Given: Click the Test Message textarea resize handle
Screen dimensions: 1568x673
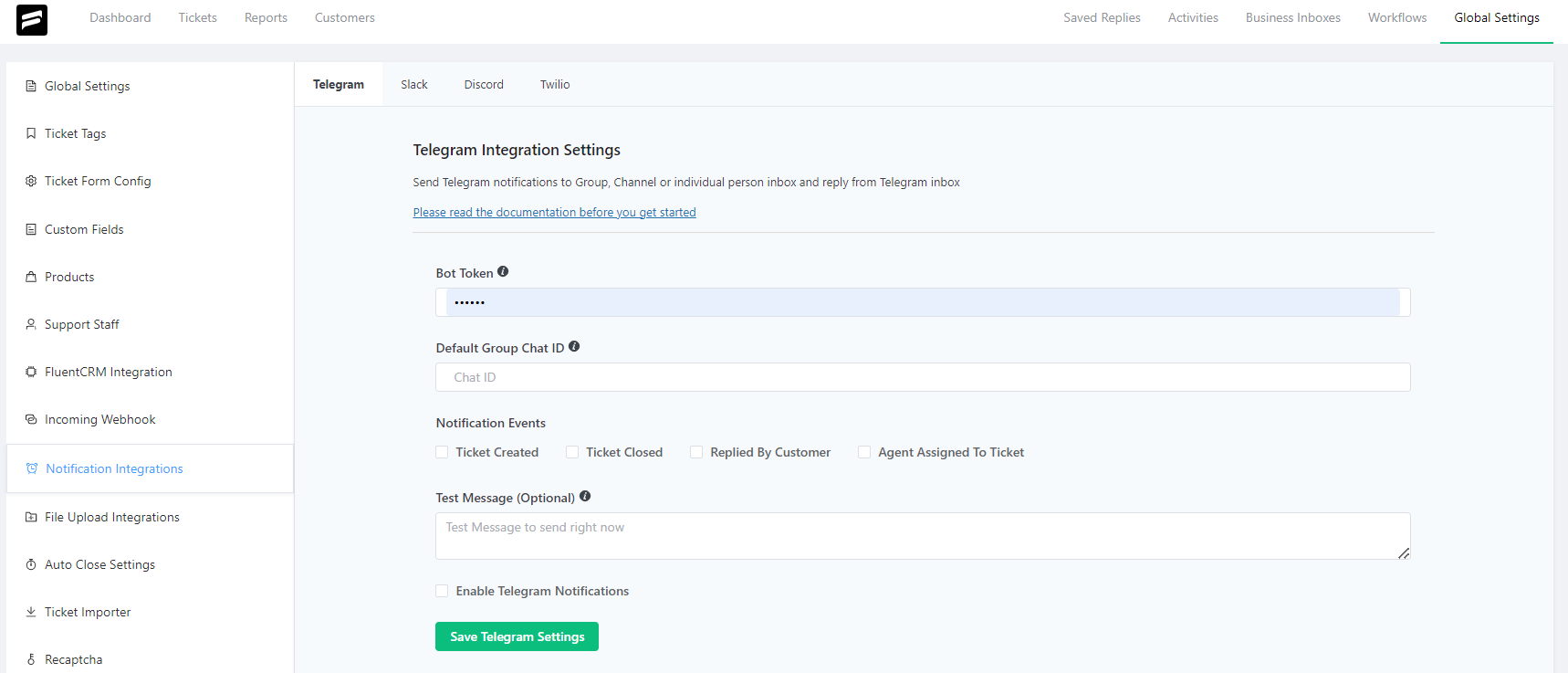Looking at the screenshot, I should click(x=1404, y=553).
